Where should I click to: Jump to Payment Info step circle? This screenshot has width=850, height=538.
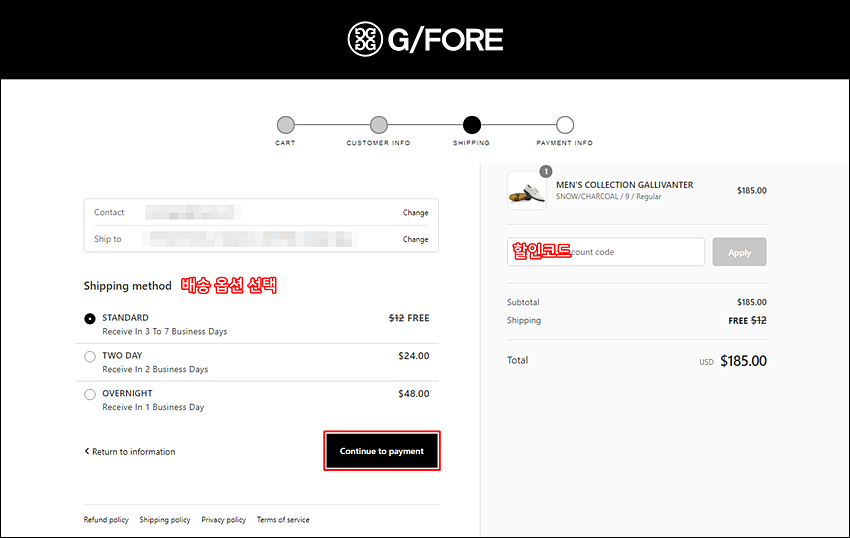[x=565, y=125]
